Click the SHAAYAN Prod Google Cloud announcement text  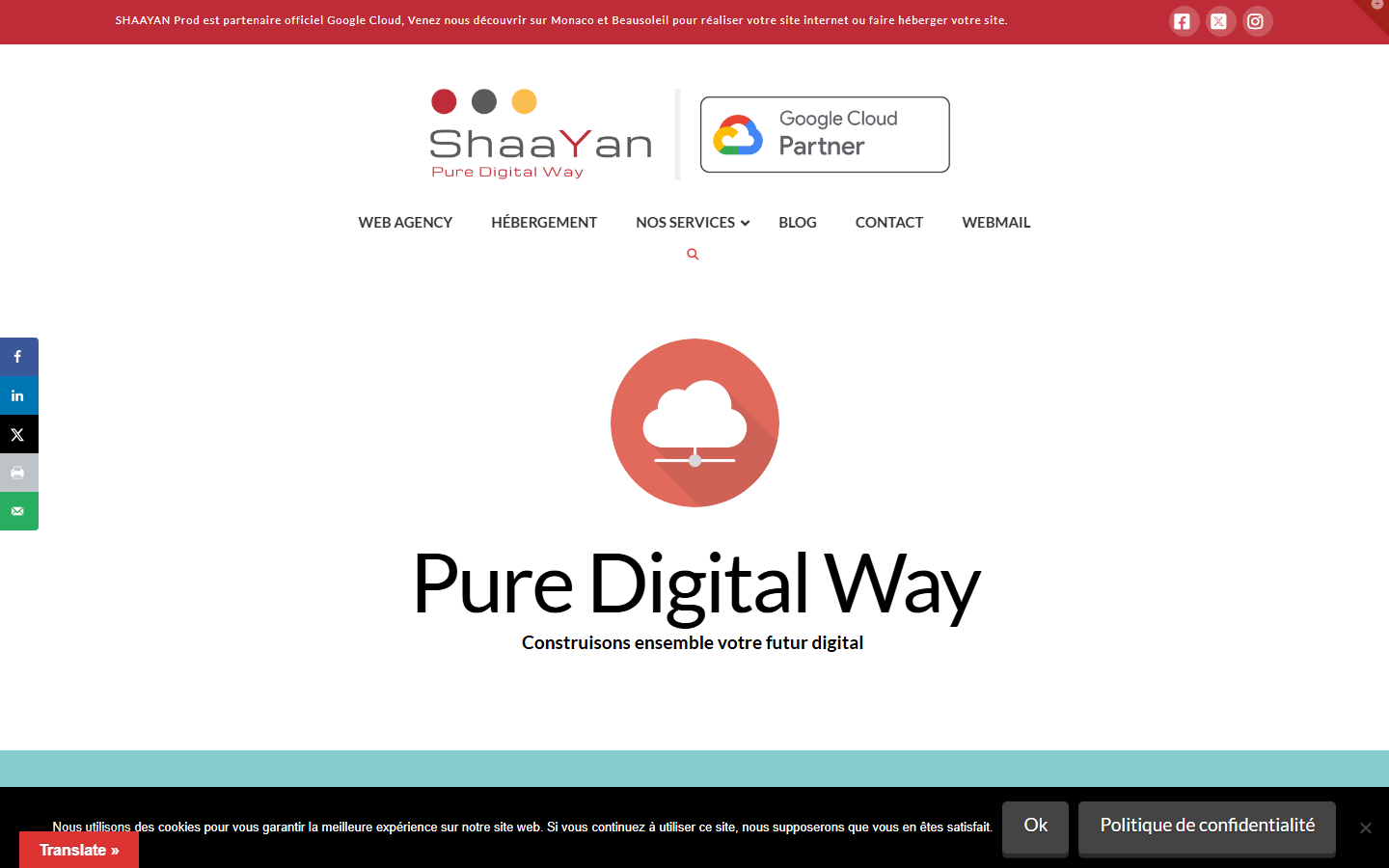[x=561, y=20]
